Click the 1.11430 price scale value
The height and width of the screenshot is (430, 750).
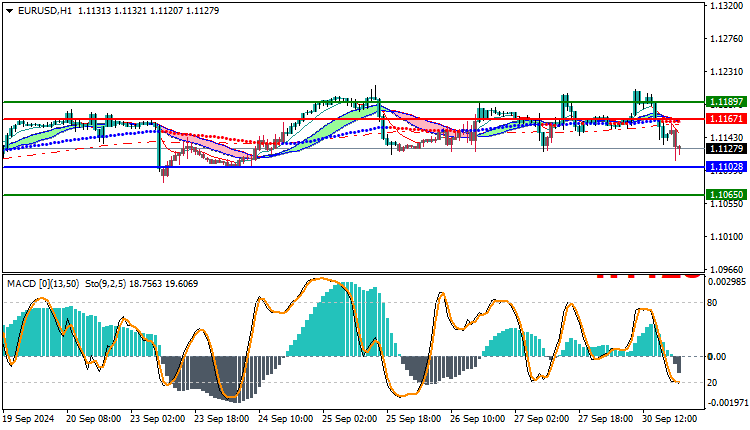(x=727, y=138)
